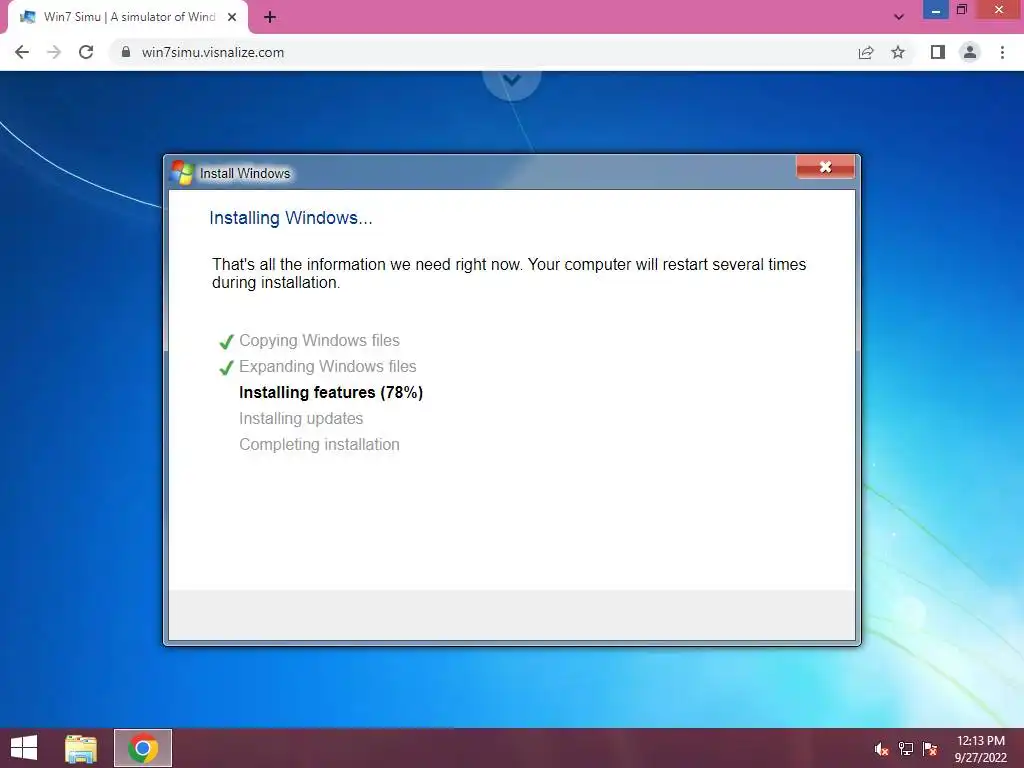Screen dimensions: 1024x768
Task: Open the tab search chevron
Action: pyautogui.click(x=899, y=17)
